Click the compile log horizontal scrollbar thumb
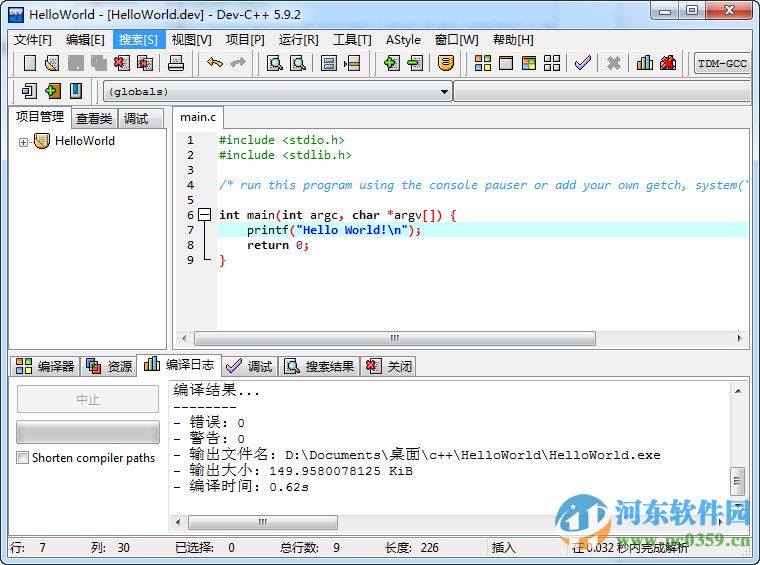The width and height of the screenshot is (760, 565). [x=262, y=522]
